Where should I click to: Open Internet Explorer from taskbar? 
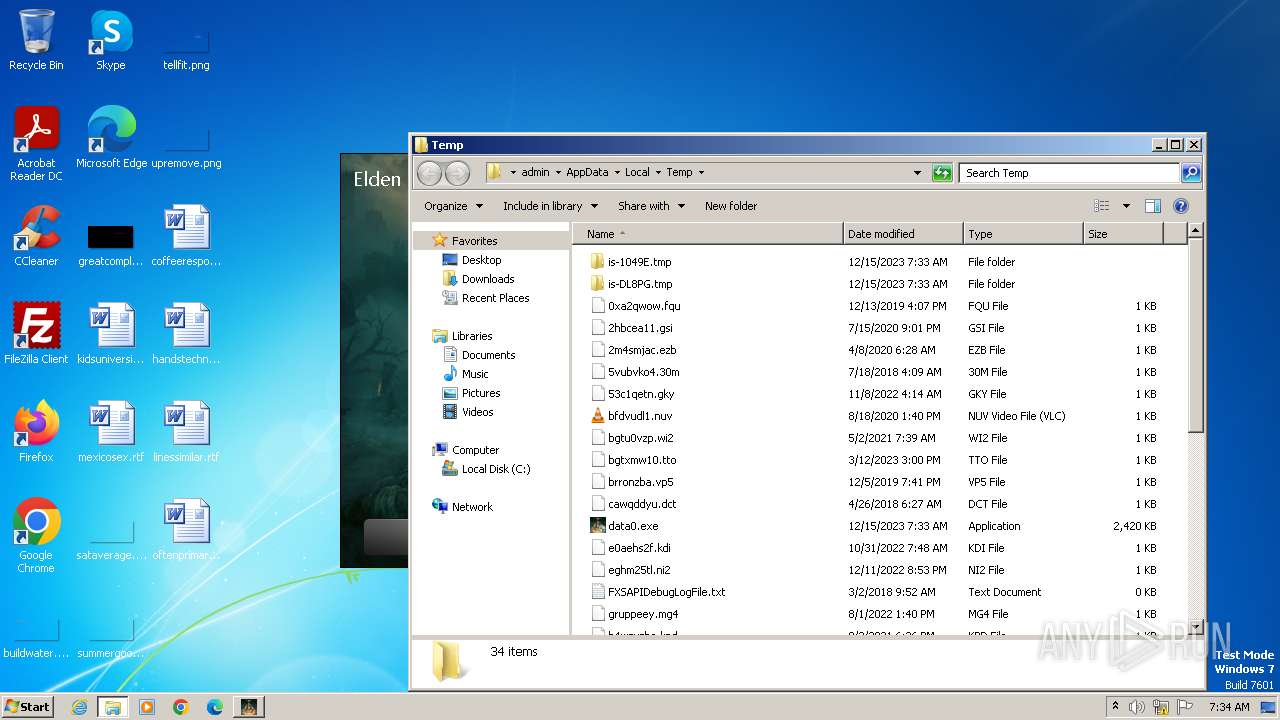tap(79, 707)
